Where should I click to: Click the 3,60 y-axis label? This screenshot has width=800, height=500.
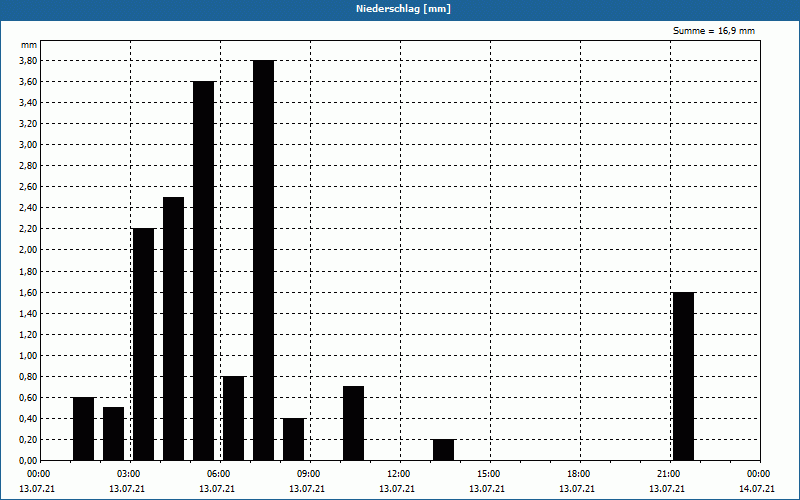tap(29, 82)
